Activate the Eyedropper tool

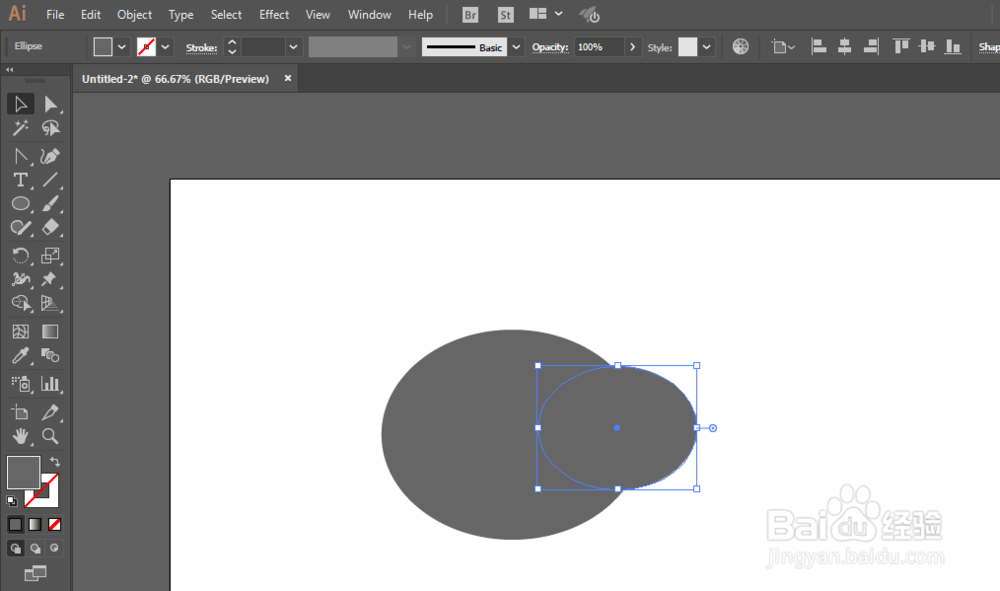(x=20, y=356)
